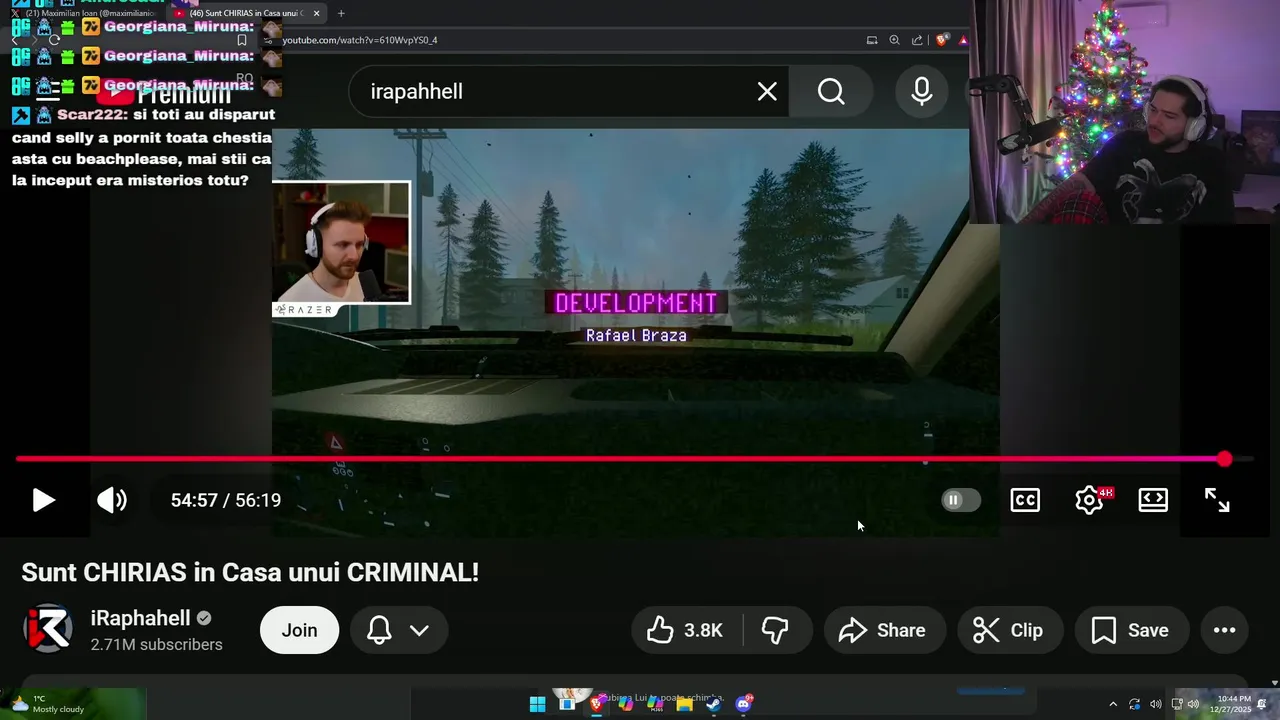Open a new browser tab

(341, 13)
